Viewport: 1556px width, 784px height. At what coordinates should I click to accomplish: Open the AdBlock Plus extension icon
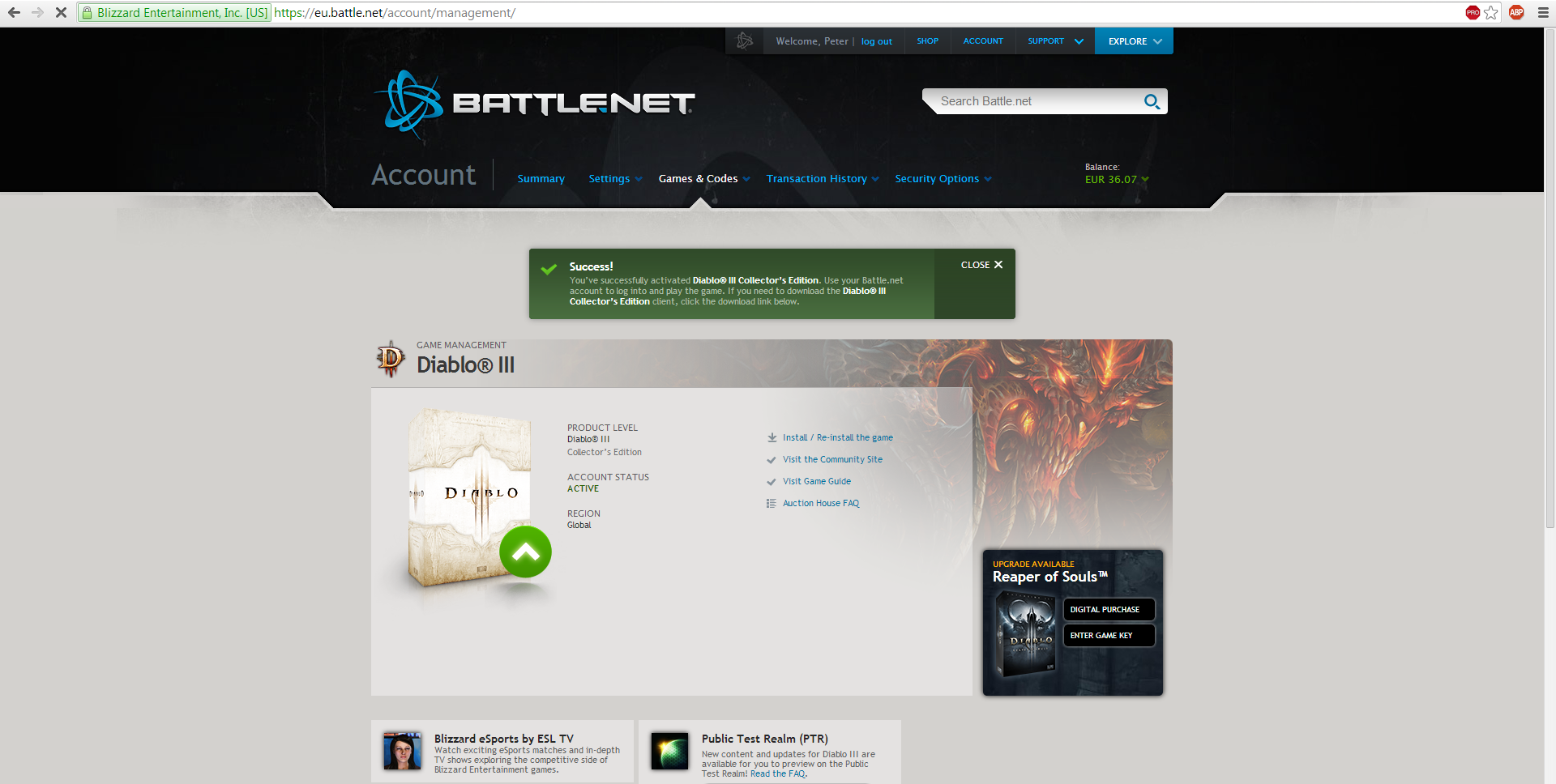click(x=1516, y=12)
